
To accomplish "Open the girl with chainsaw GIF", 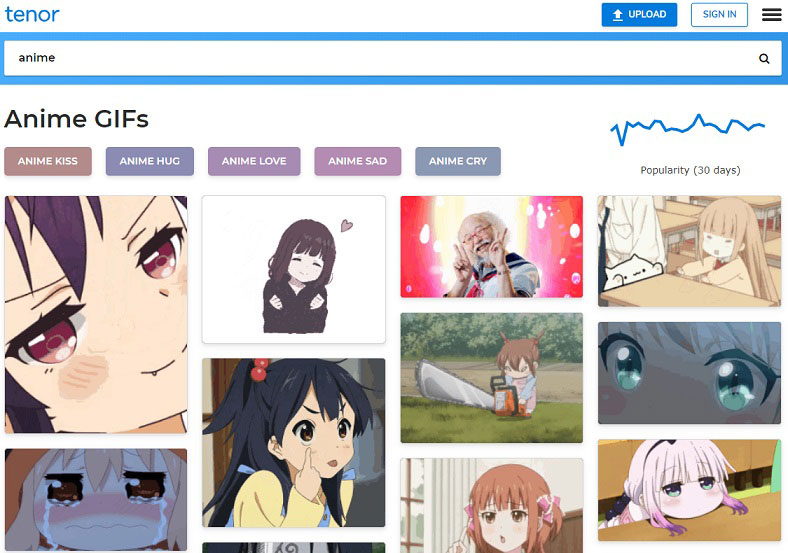I will click(x=491, y=378).
